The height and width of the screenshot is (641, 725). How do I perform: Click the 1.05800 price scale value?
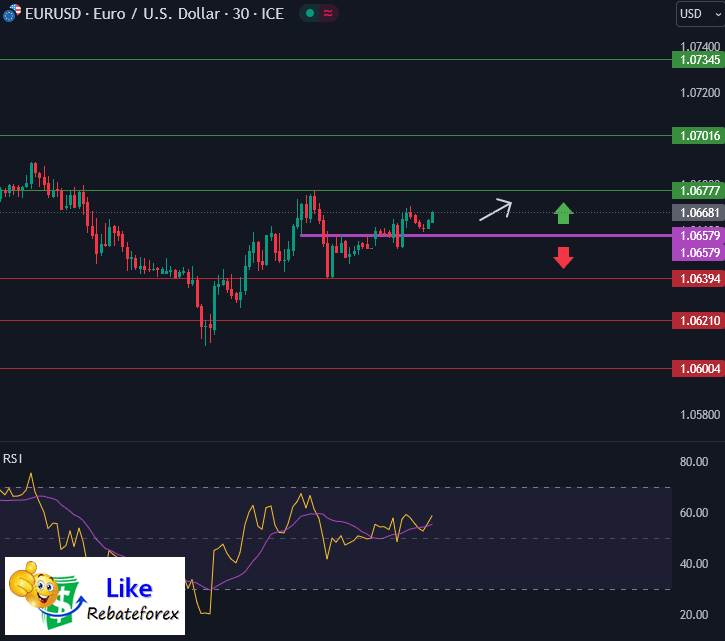700,415
